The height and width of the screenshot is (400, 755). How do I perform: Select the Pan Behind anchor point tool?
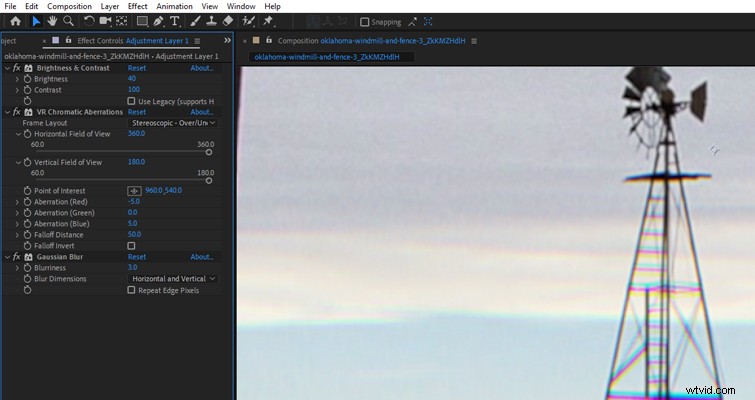pos(121,21)
